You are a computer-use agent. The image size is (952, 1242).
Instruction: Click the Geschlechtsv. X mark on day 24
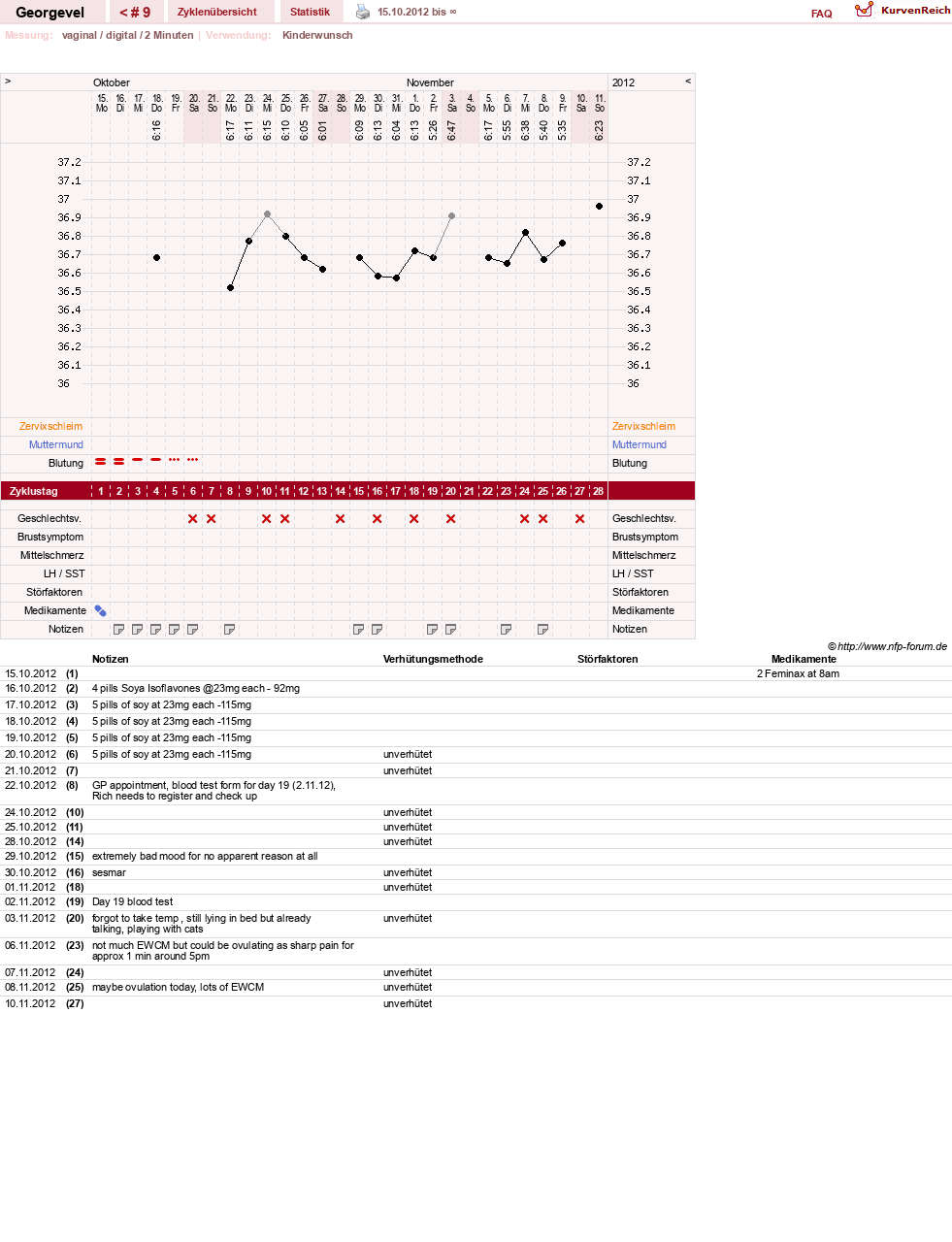click(524, 518)
